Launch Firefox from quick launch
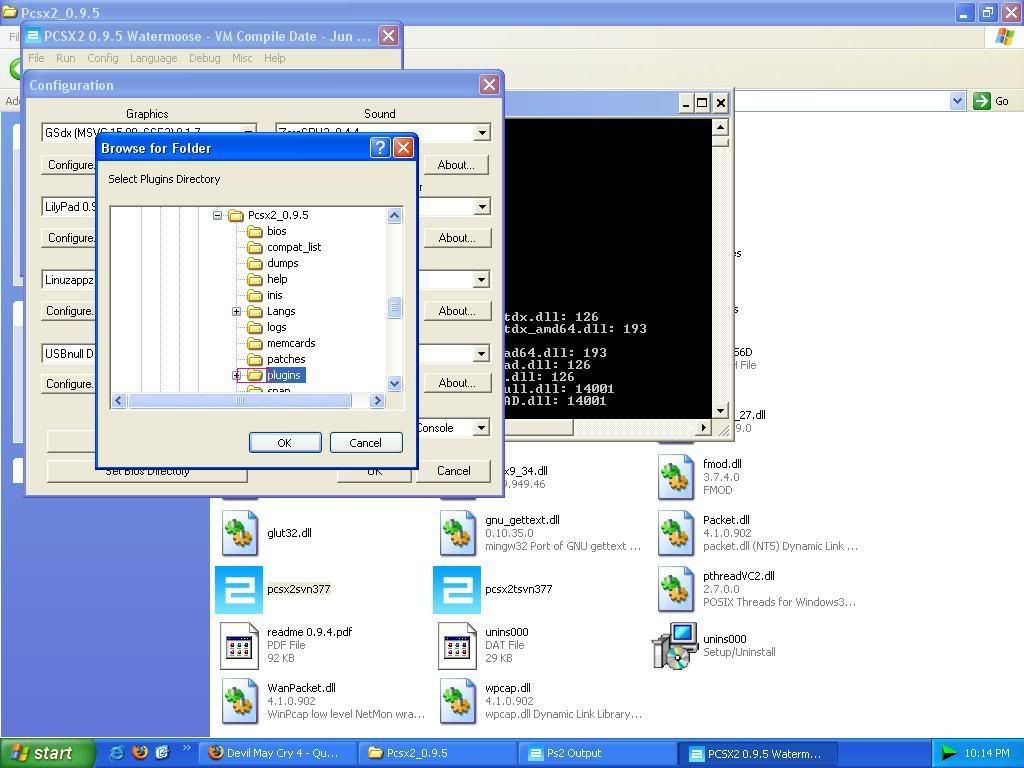Viewport: 1024px width, 768px height. coord(140,753)
